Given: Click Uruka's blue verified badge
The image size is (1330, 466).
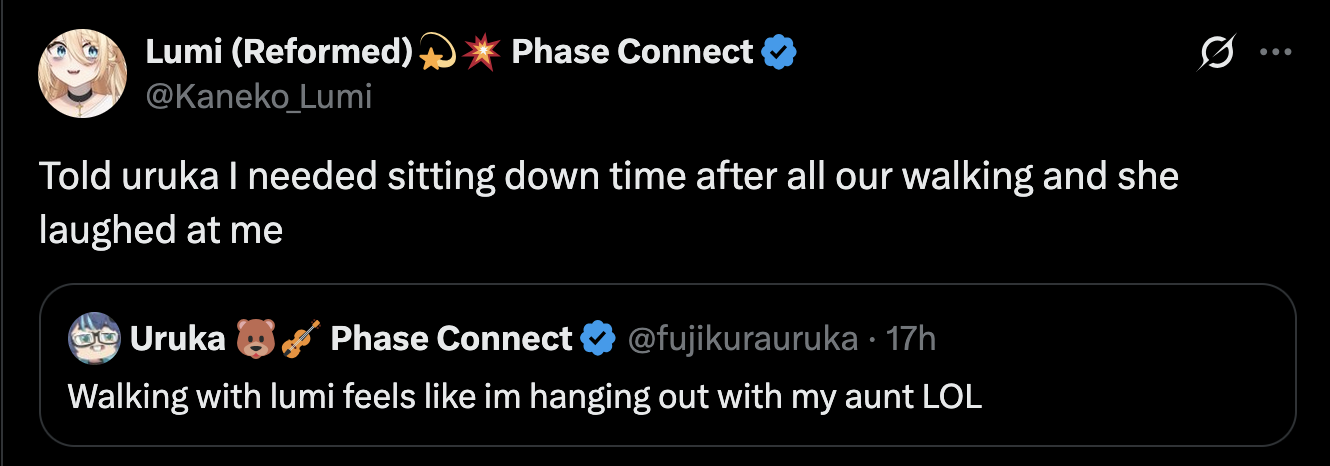Looking at the screenshot, I should (x=598, y=340).
